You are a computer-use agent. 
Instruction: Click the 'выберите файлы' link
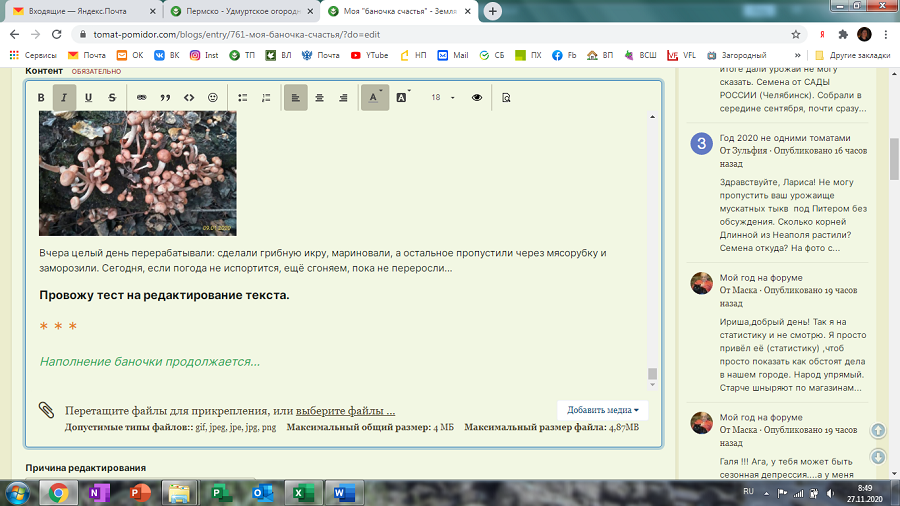pos(345,411)
